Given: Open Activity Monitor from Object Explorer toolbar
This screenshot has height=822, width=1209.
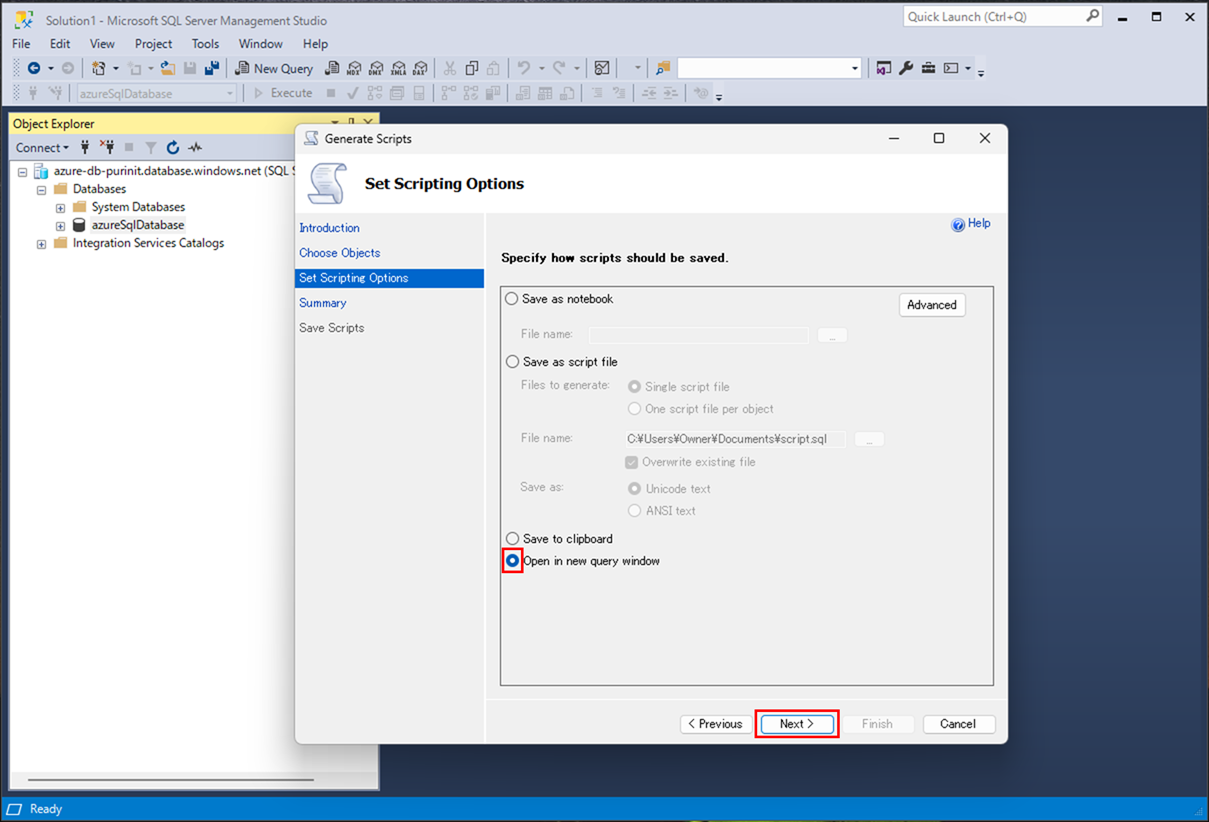Looking at the screenshot, I should point(195,148).
